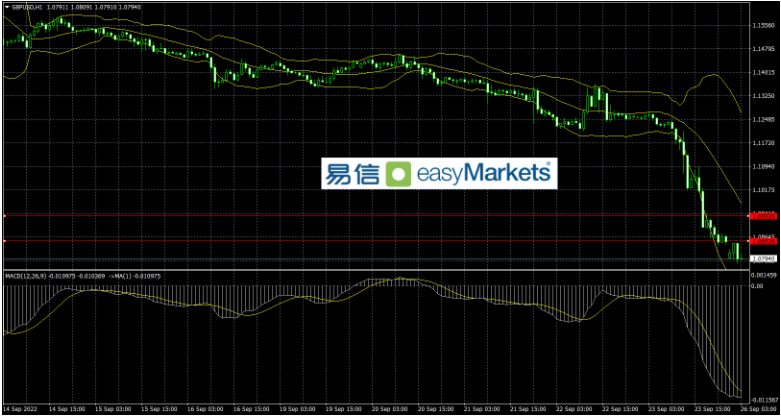Click the 22 Sep 15:00 time label
The image size is (781, 417).
click(622, 407)
